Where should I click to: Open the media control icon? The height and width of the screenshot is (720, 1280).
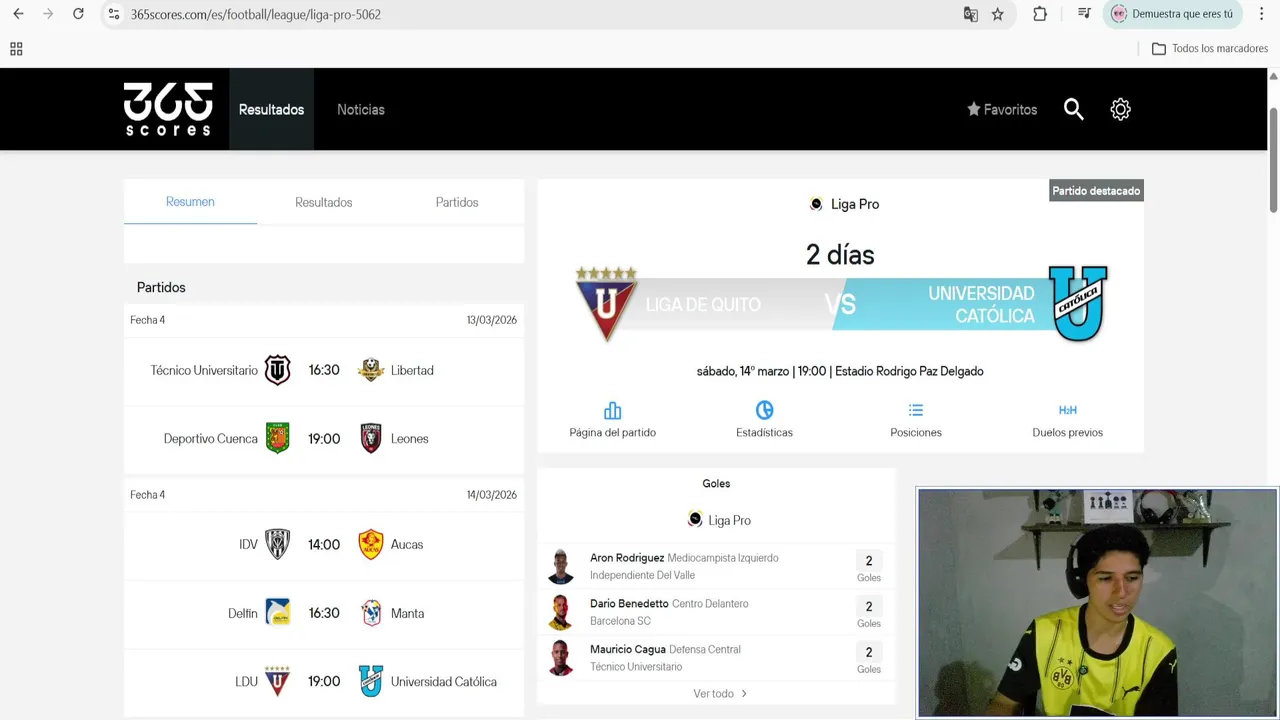click(1084, 14)
